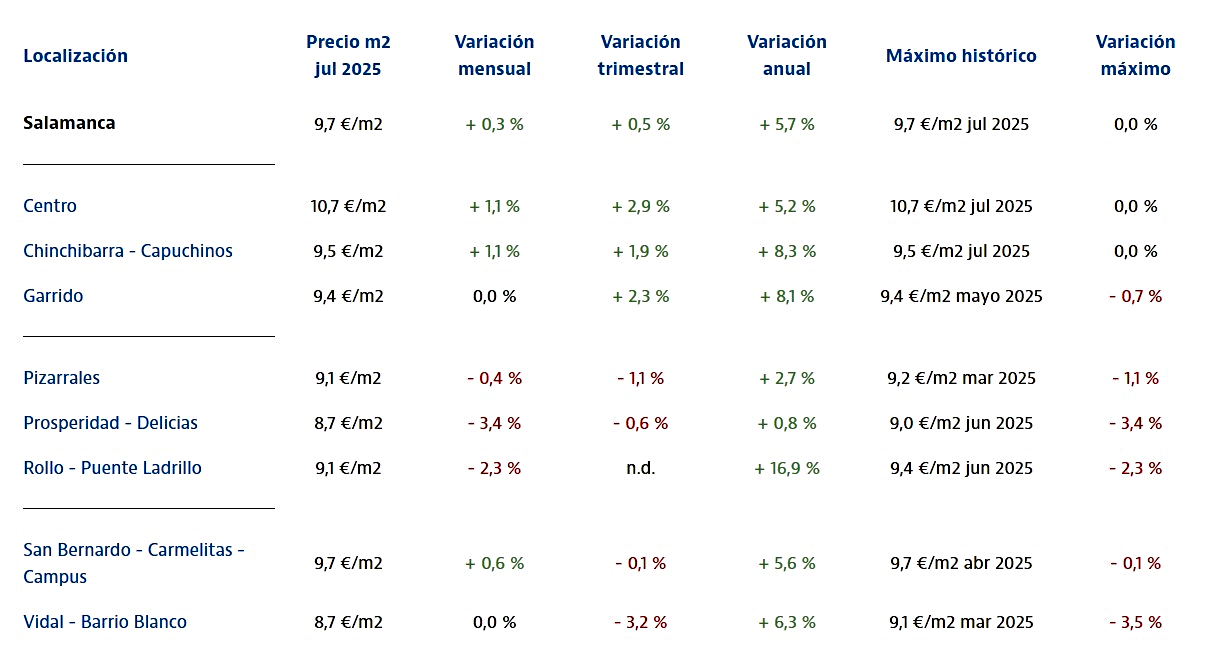
Task: Click Garrido's 9,4 €/m2 mayo 2025 maximum
Action: [x=961, y=296]
